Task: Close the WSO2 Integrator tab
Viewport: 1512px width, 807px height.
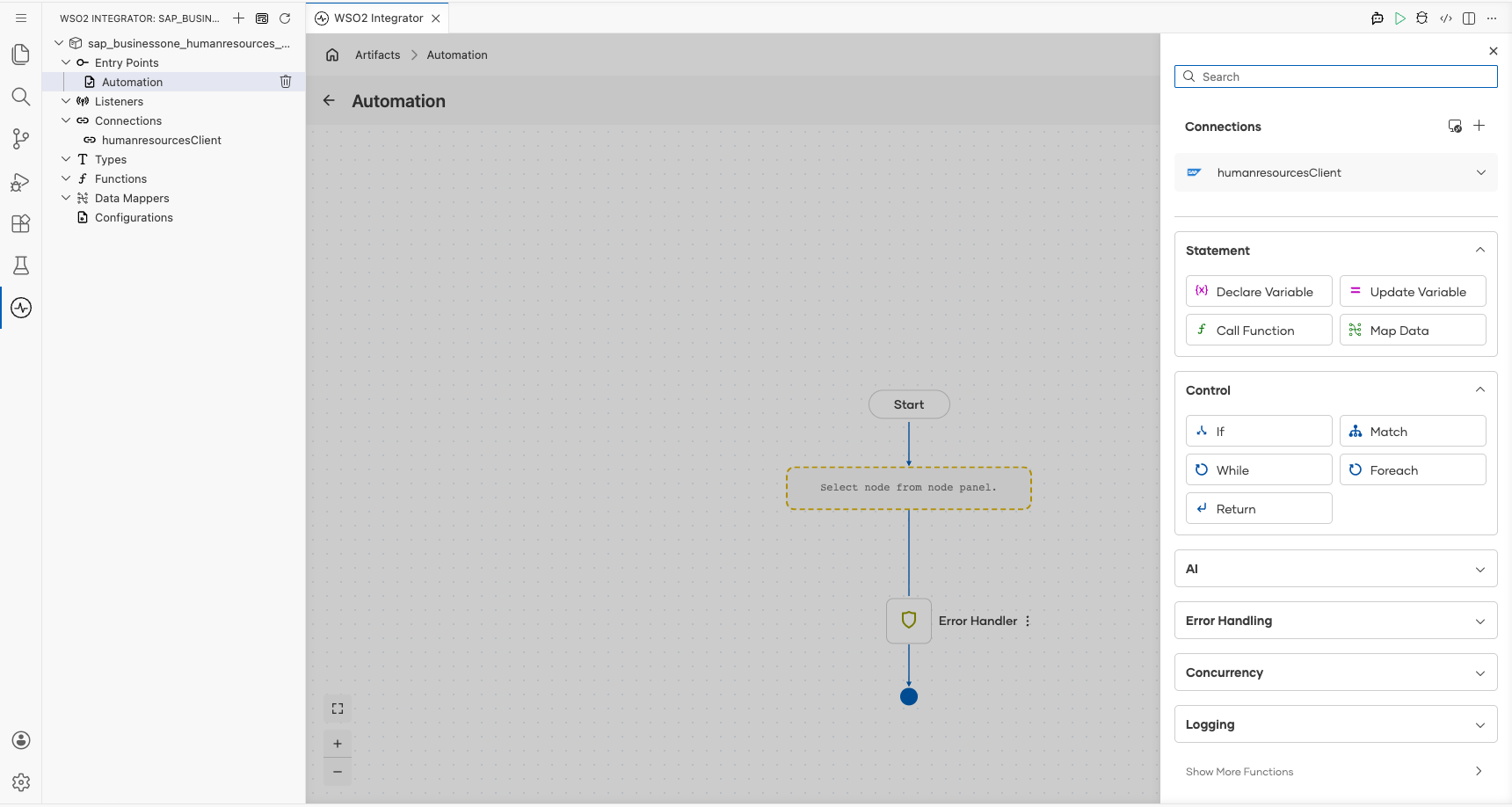Action: 436,18
